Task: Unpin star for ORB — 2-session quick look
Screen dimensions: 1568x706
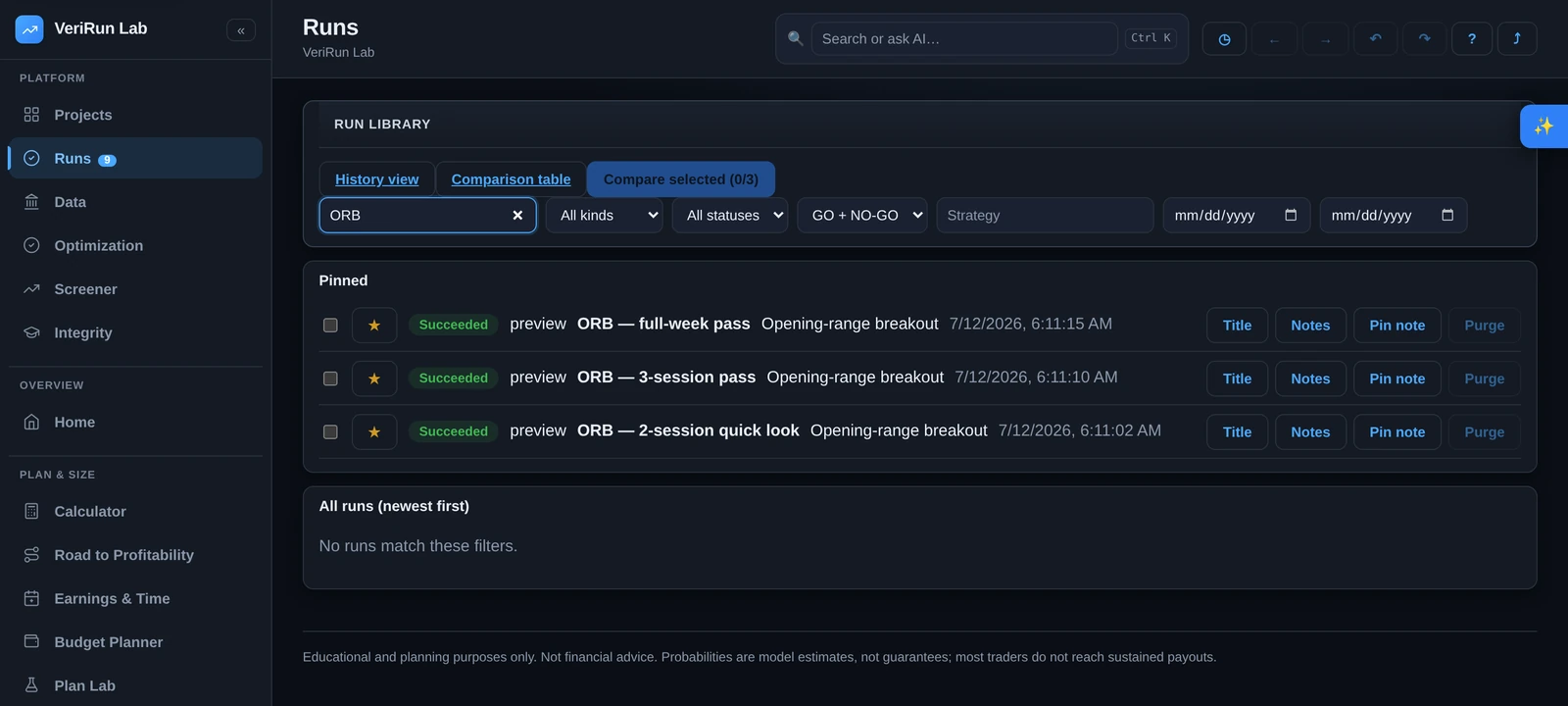Action: click(x=374, y=431)
